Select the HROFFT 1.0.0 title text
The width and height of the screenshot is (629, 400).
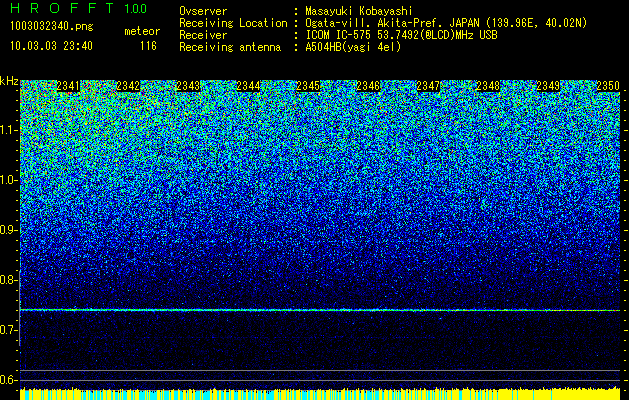pos(78,8)
